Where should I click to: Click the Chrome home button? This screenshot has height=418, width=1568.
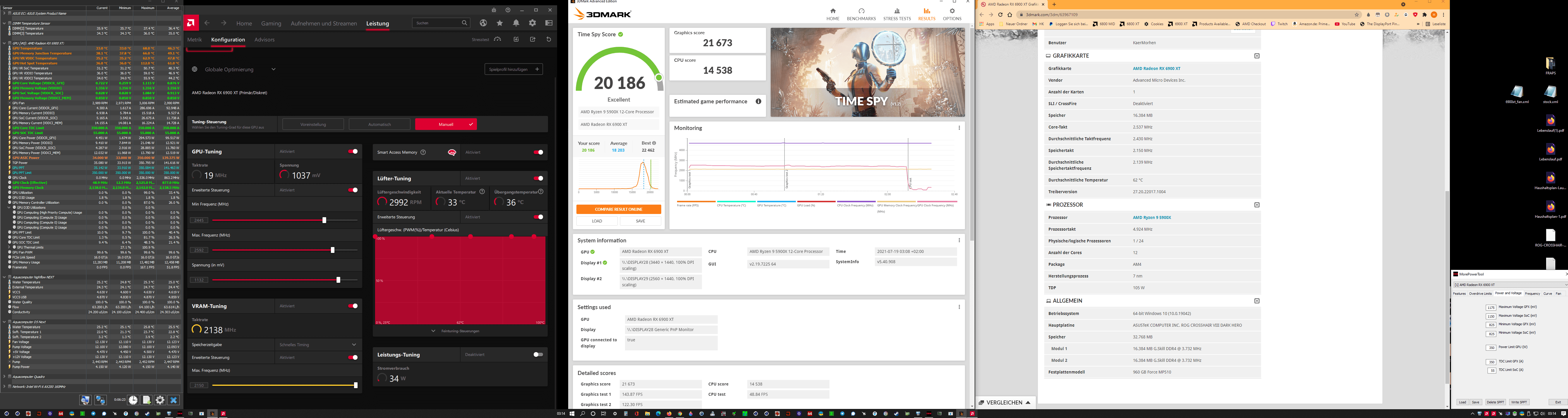pyautogui.click(x=1010, y=15)
